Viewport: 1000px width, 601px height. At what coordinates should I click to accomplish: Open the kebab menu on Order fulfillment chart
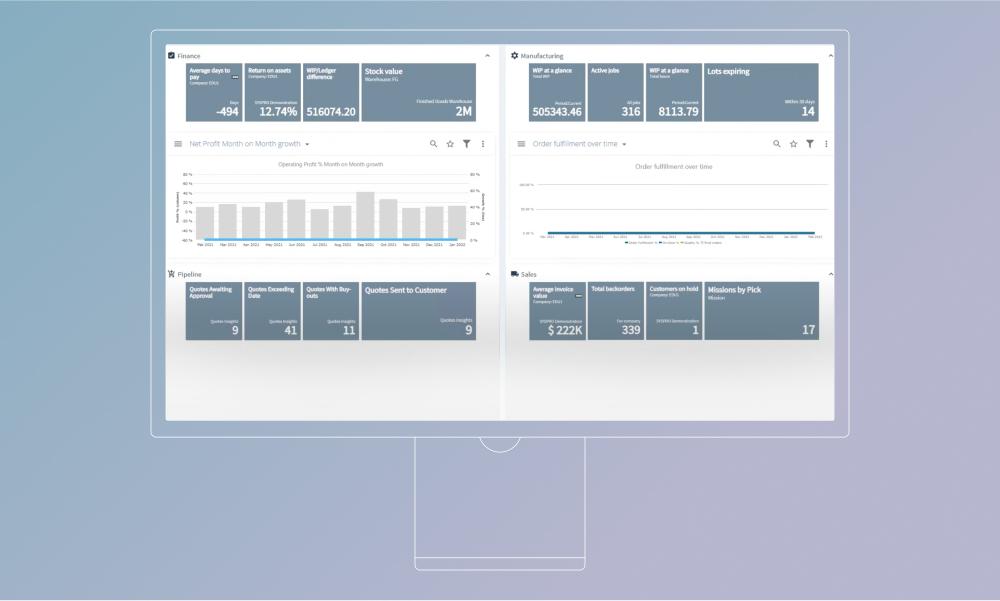826,143
